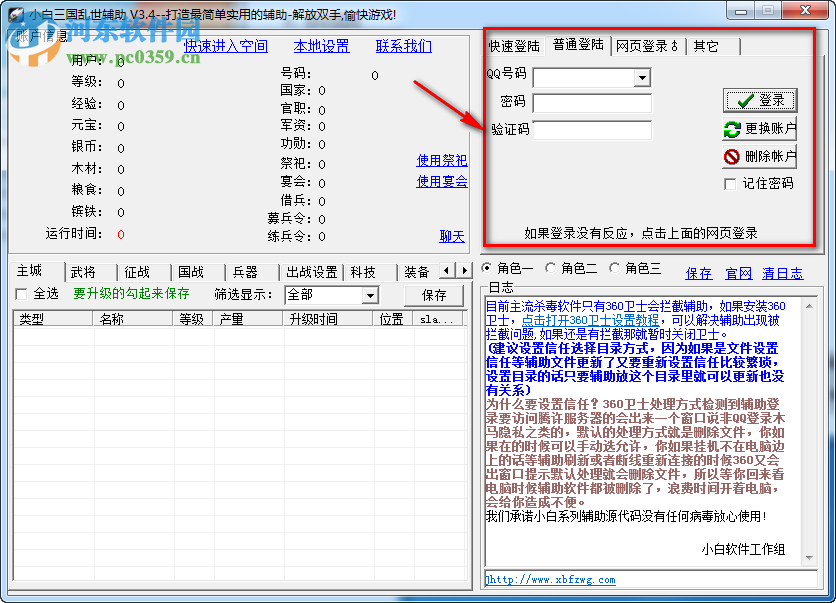Click the app icon in the title bar
This screenshot has width=836, height=603.
click(16, 14)
